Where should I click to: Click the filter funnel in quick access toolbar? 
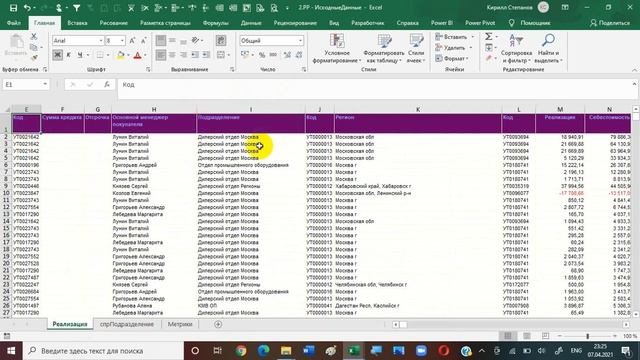76,8
